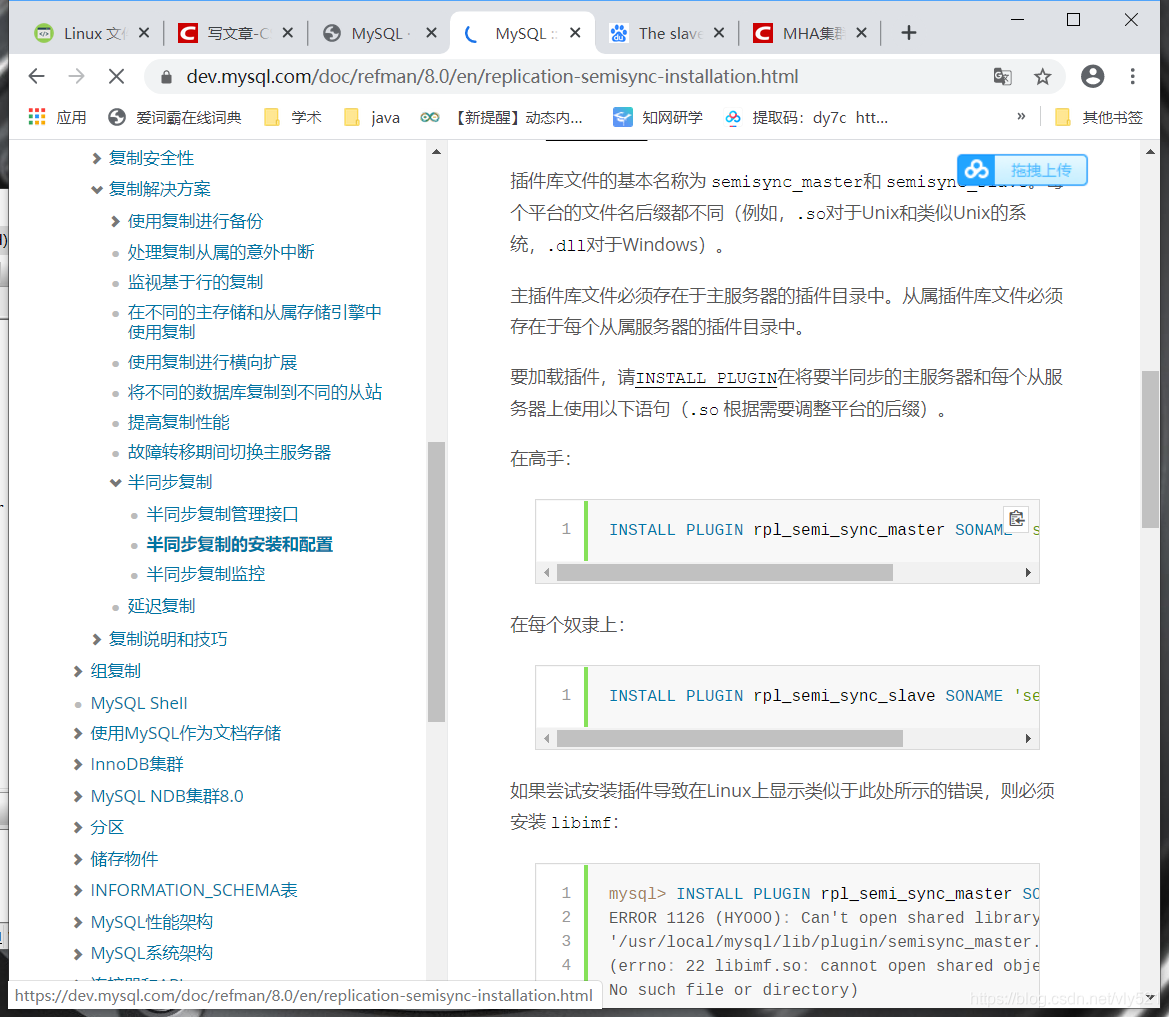
Task: Collapse the 半同步复制 tree node
Action: (116, 482)
